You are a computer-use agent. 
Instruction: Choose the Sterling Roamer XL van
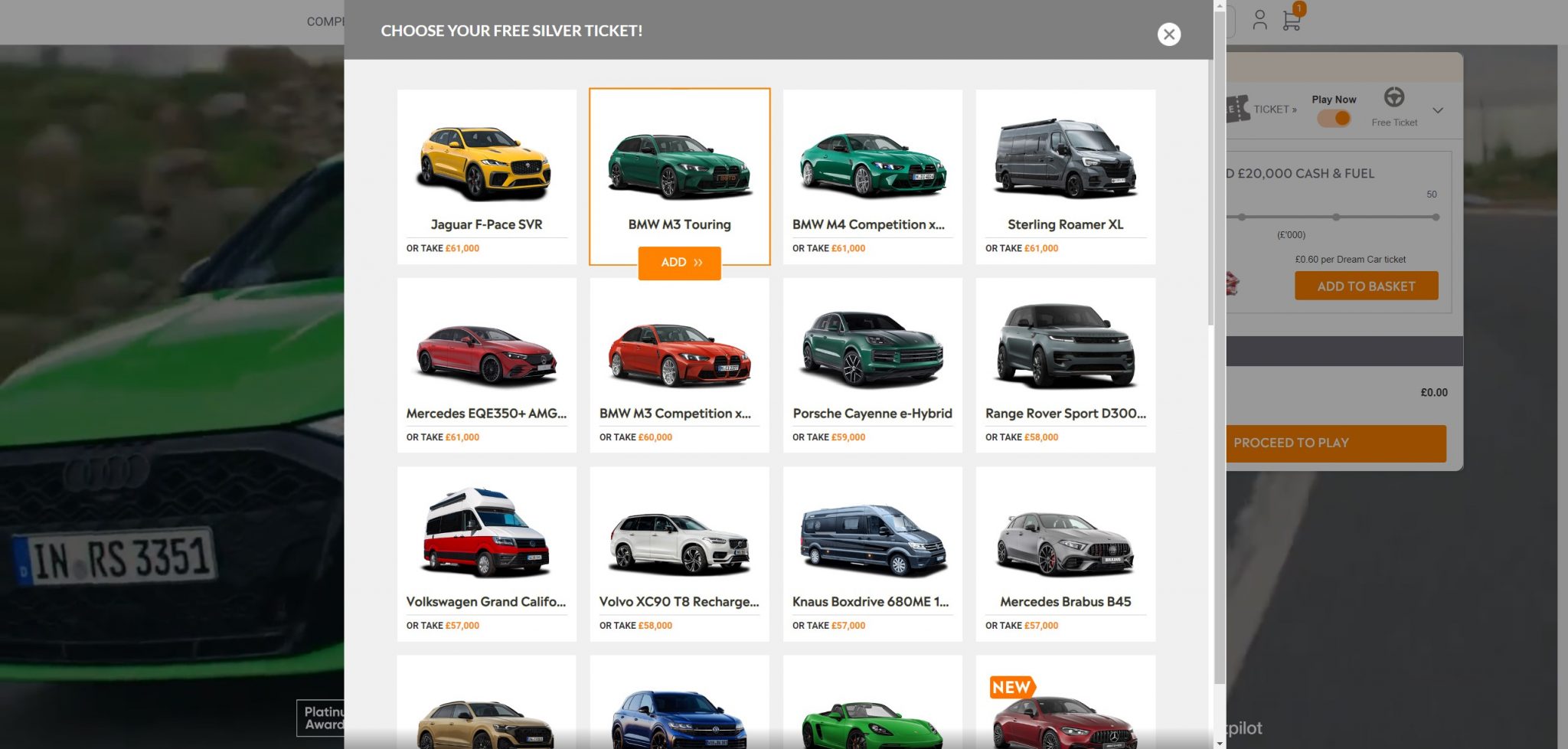pos(1065,176)
